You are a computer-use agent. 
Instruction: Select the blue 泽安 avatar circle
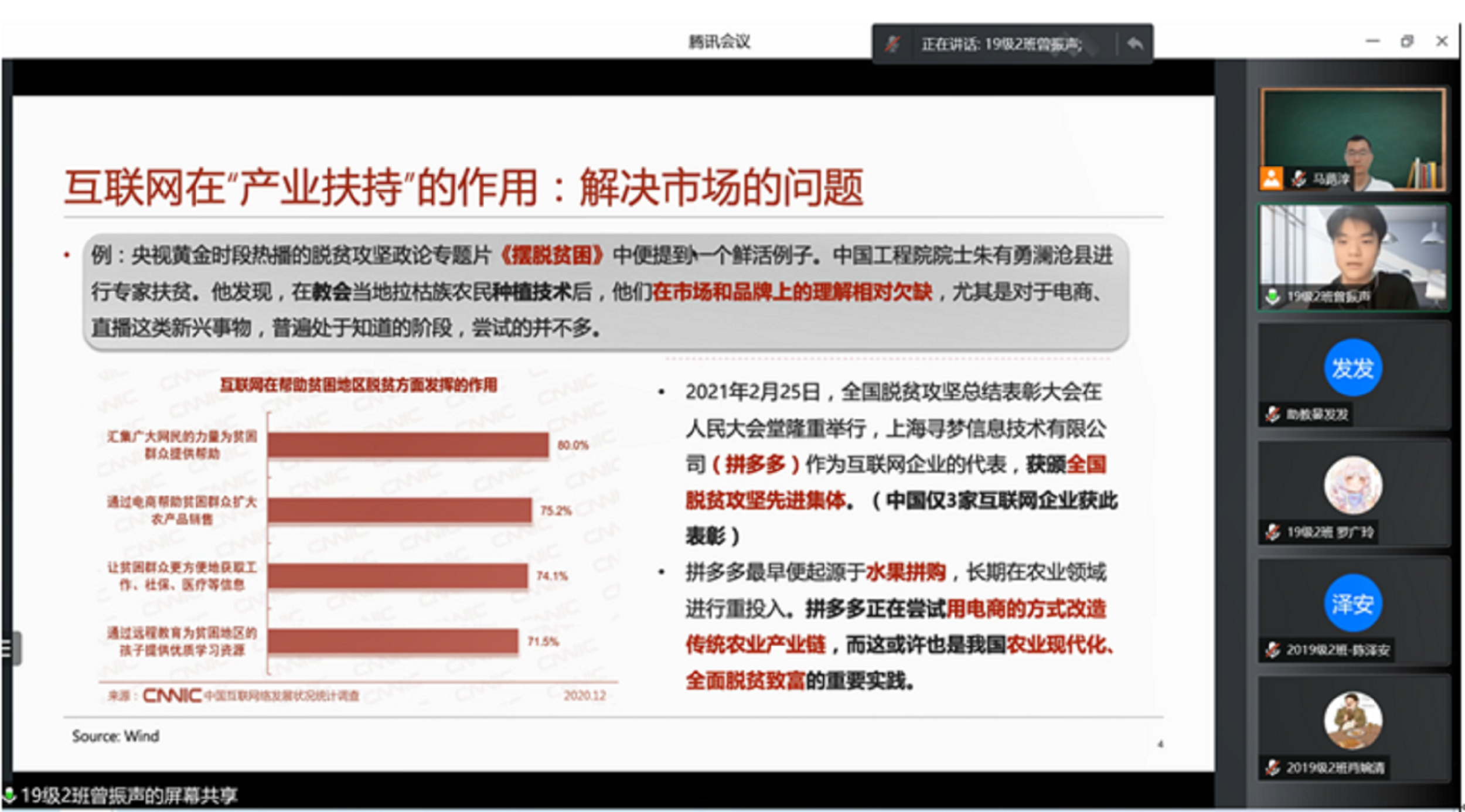coord(1352,603)
